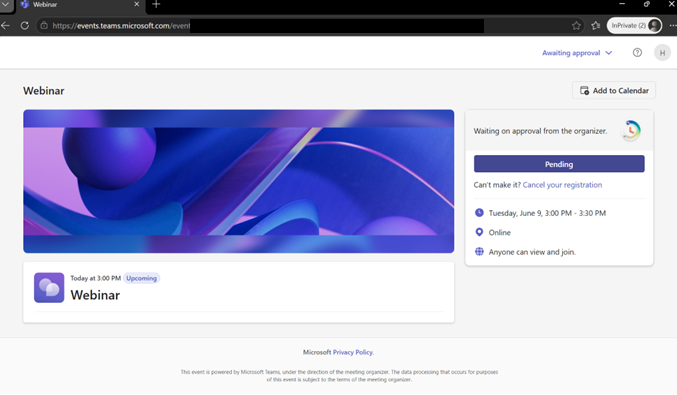Click the Pending button
677x395 pixels.
tap(559, 164)
